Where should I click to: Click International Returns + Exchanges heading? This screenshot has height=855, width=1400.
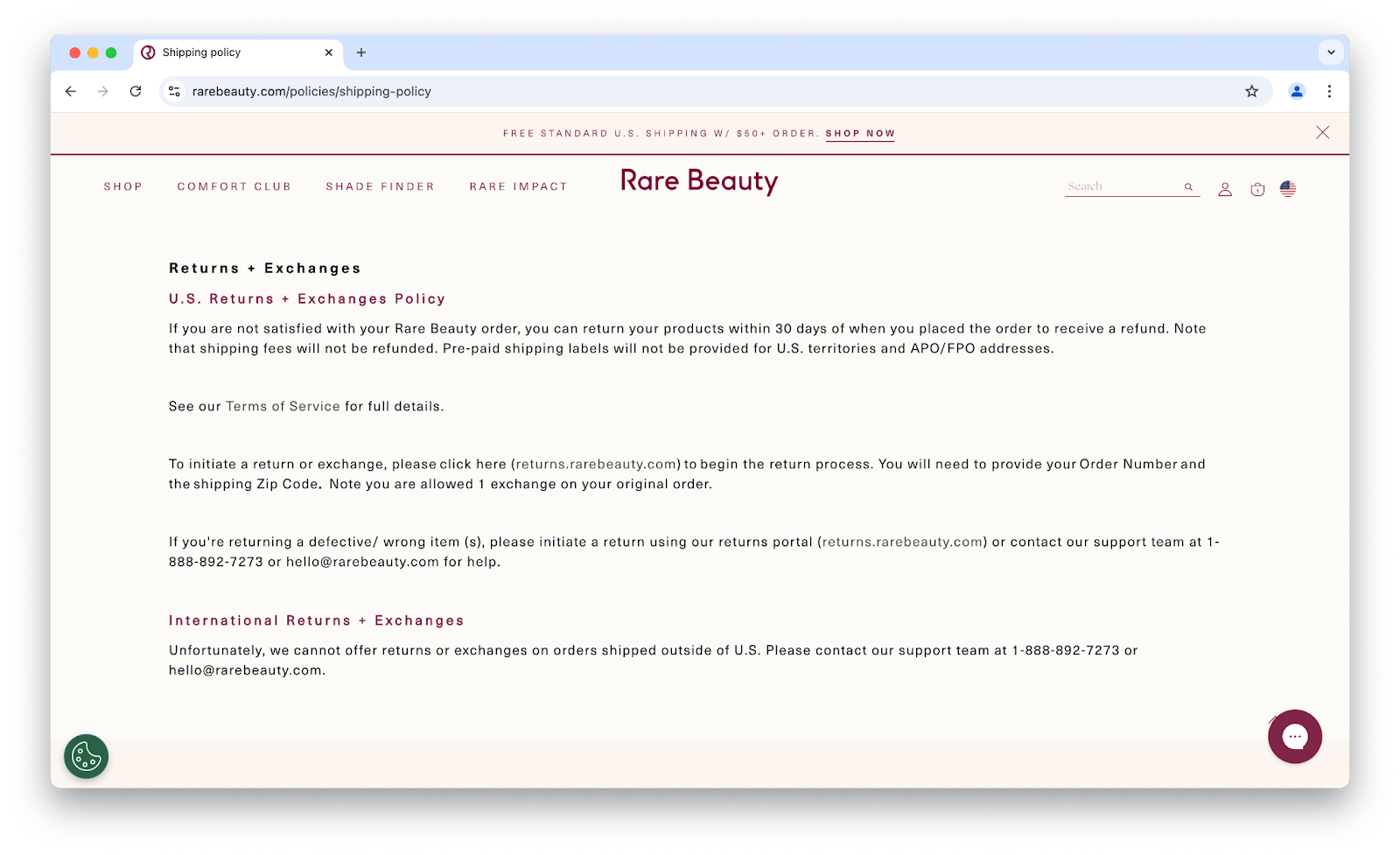[x=317, y=620]
